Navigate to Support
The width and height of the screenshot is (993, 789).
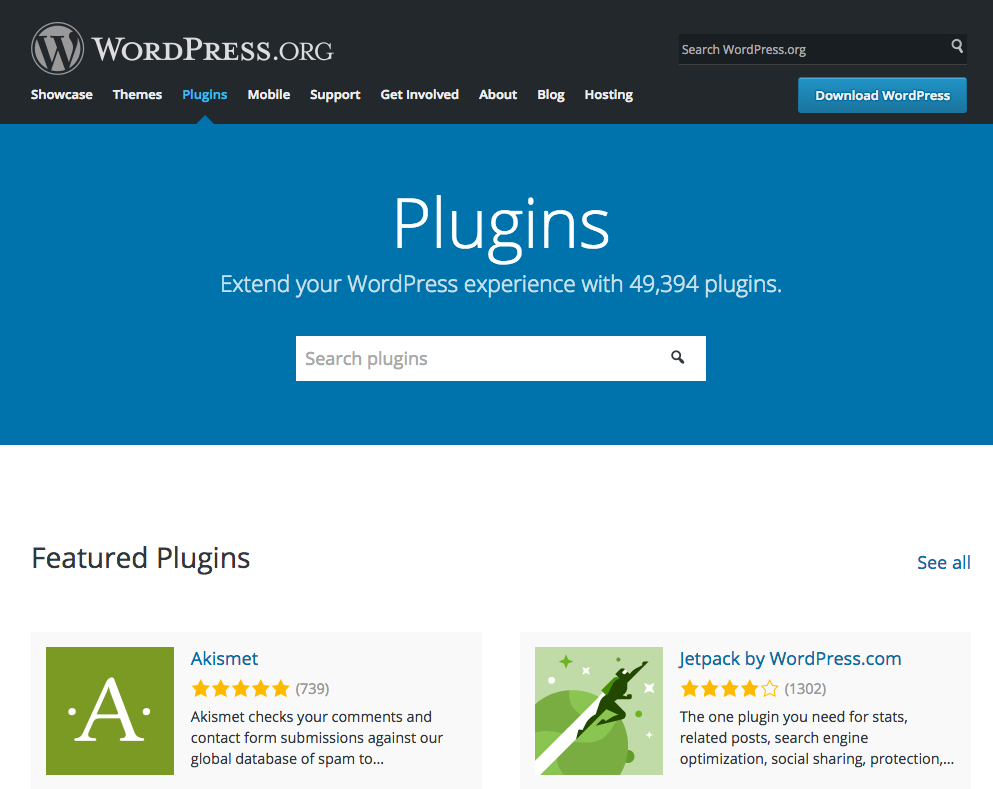[x=335, y=95]
